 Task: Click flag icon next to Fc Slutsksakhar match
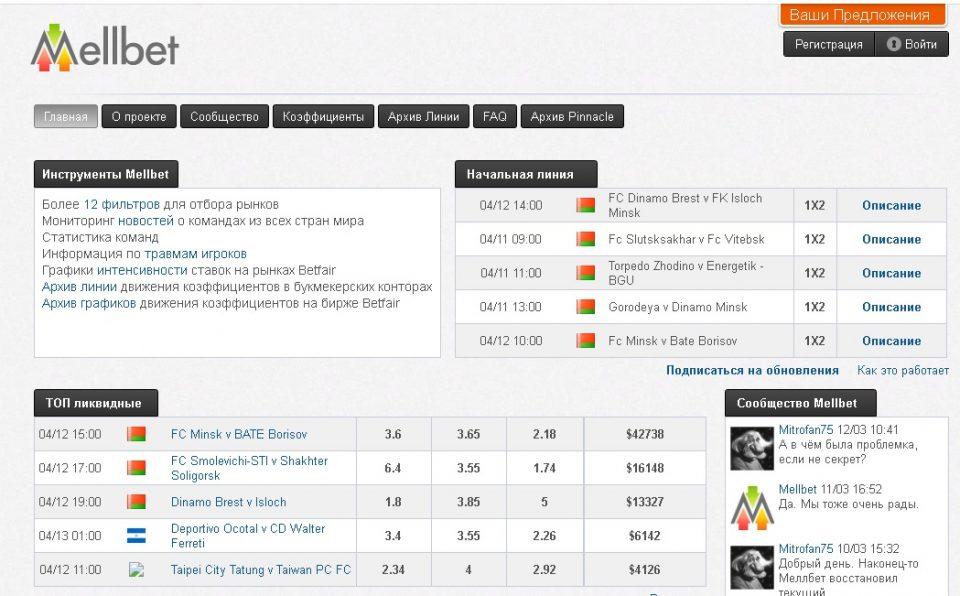pos(585,239)
